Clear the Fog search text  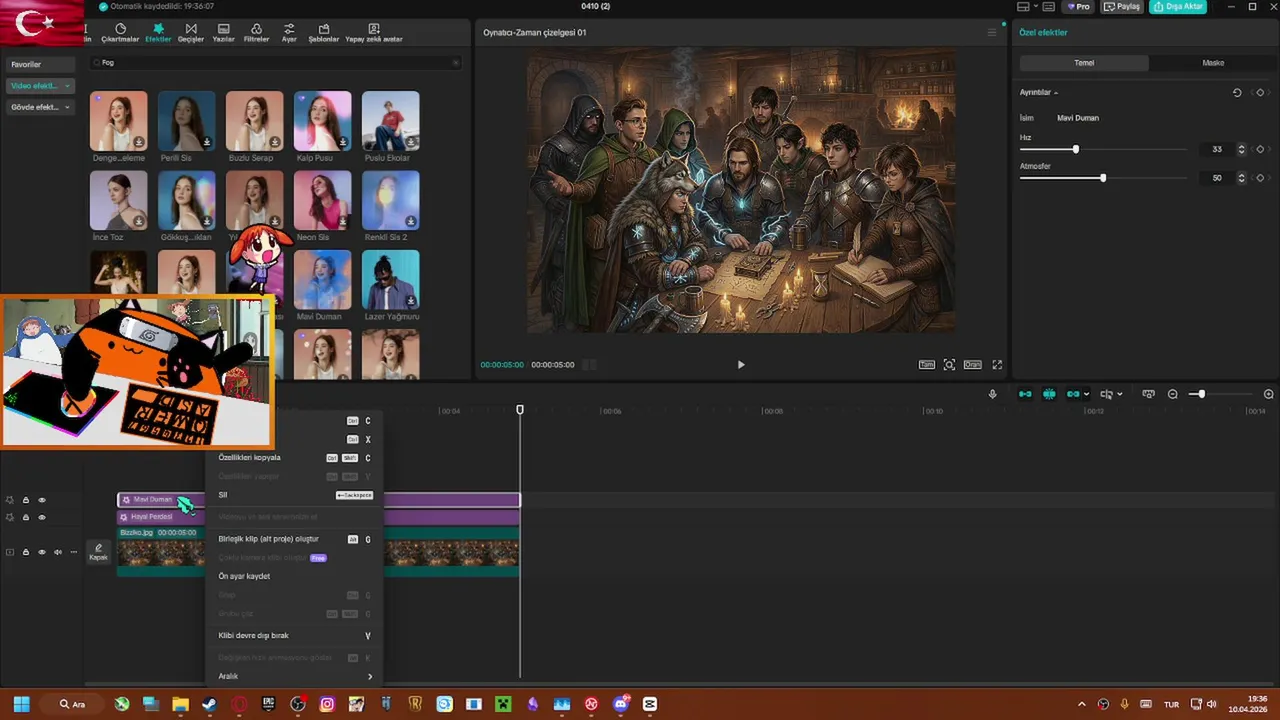(455, 63)
